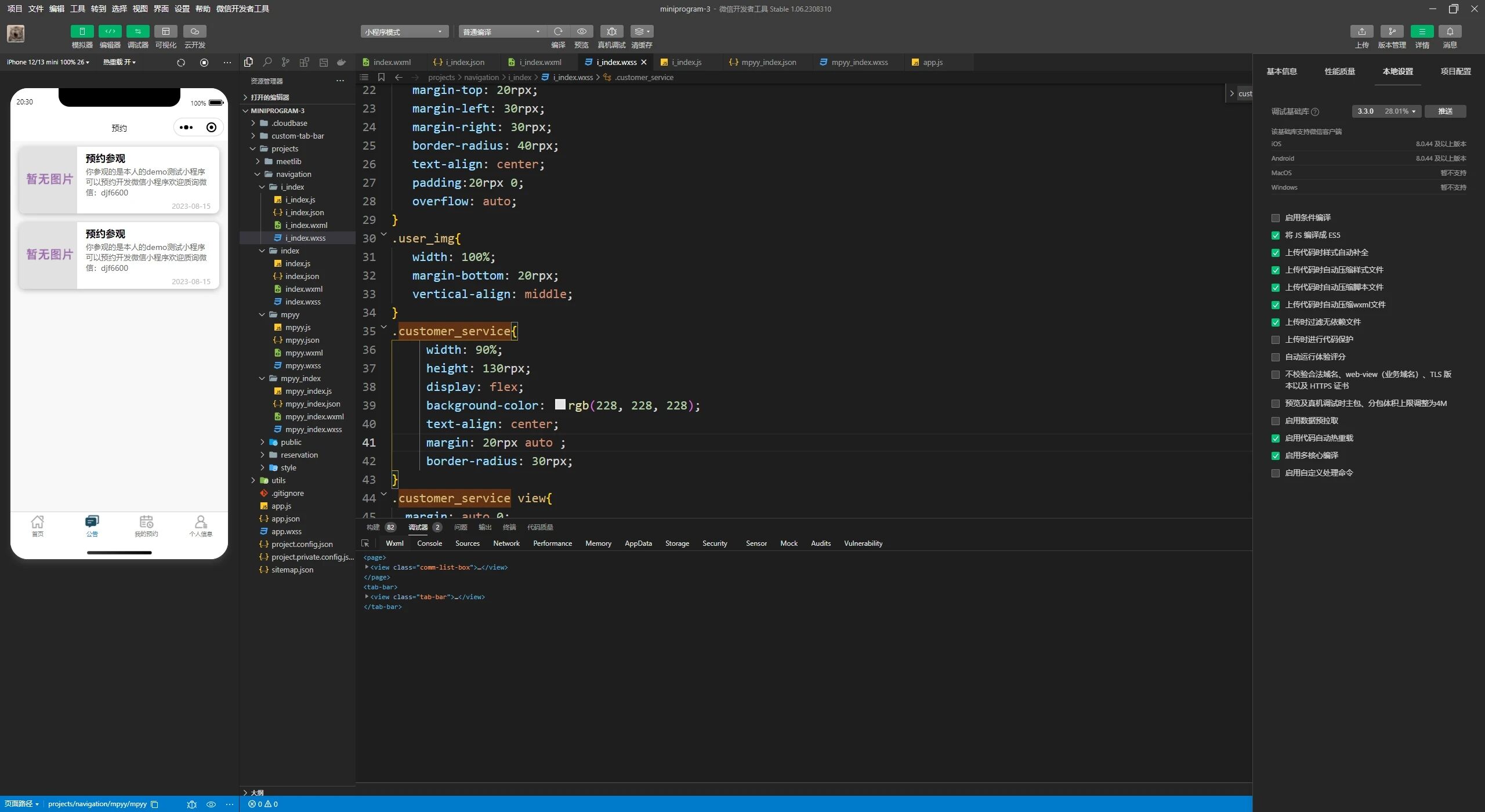Toggle the editor (编辑器) panel icon
The image size is (1485, 812).
point(110,31)
